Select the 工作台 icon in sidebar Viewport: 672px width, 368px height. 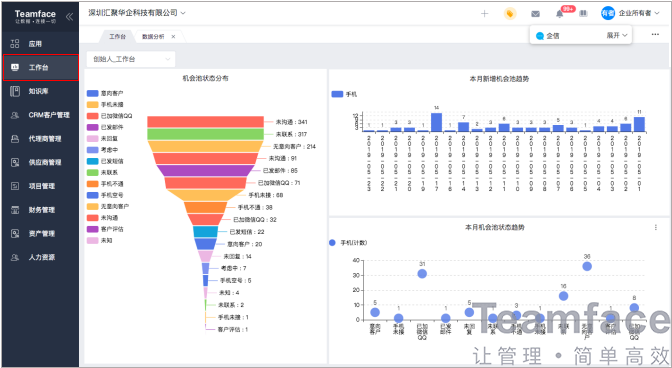pyautogui.click(x=15, y=67)
